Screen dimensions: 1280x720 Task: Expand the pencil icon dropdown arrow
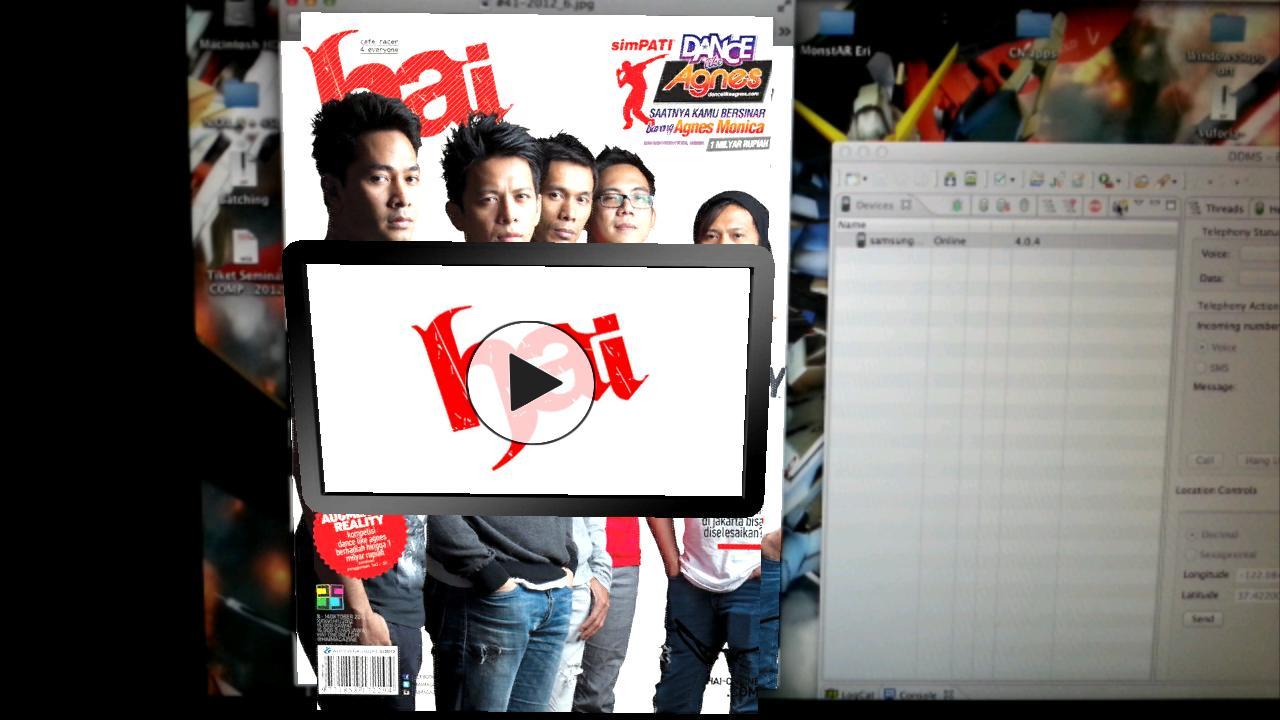pos(1175,182)
